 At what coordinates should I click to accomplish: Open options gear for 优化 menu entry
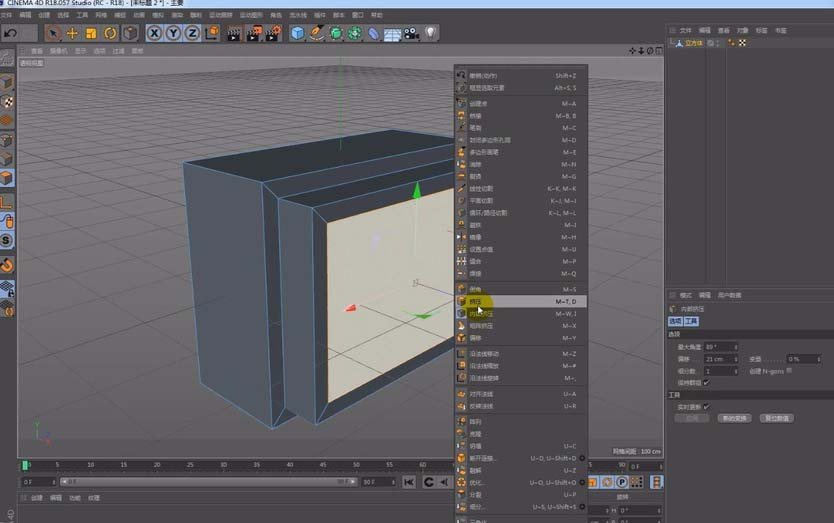pos(580,482)
